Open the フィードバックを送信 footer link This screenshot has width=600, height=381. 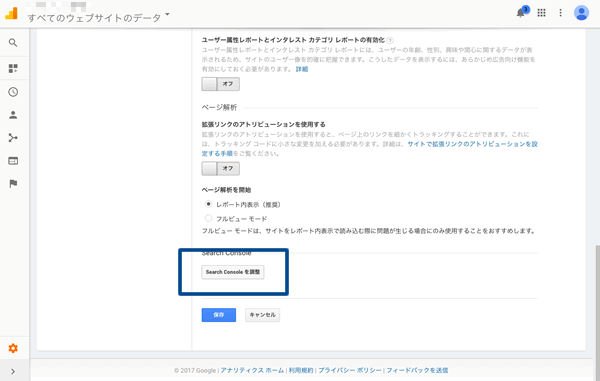tap(417, 370)
